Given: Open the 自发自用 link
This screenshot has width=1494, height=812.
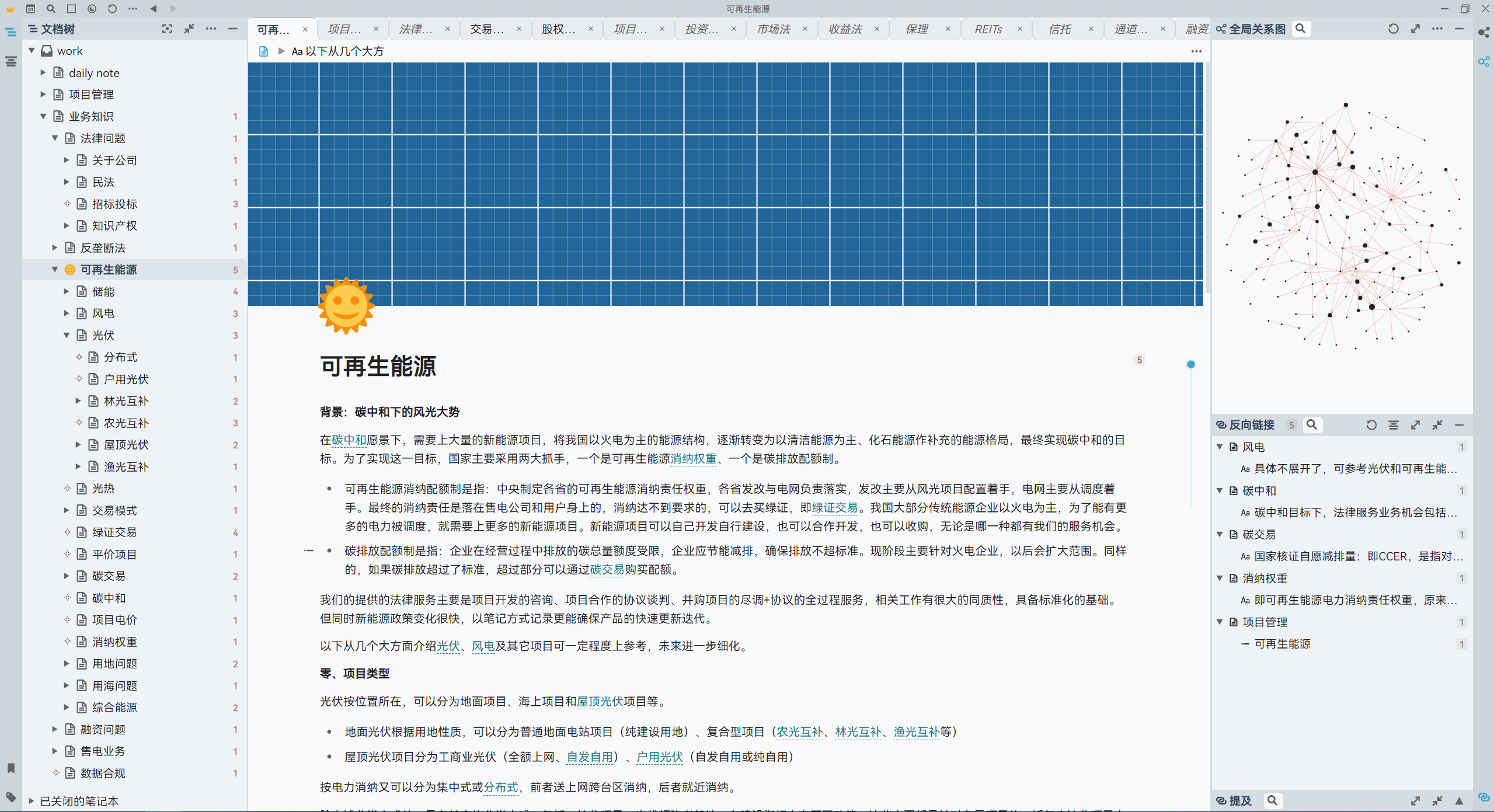Looking at the screenshot, I should [590, 757].
